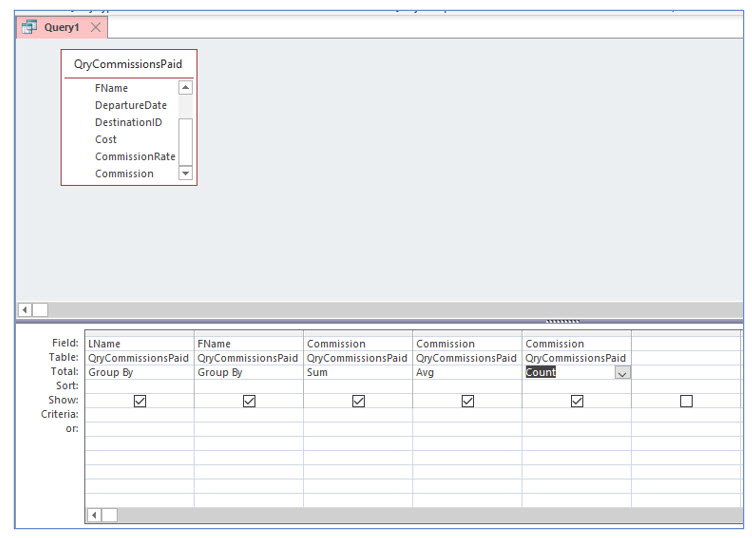752x538 pixels.
Task: Click the design grid left scroll arrow
Action: [94, 515]
